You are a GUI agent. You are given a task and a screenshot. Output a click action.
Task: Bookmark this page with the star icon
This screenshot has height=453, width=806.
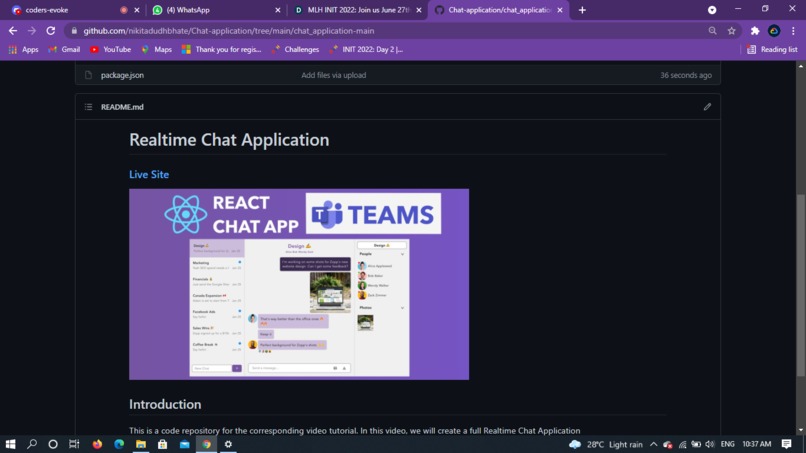(x=731, y=31)
